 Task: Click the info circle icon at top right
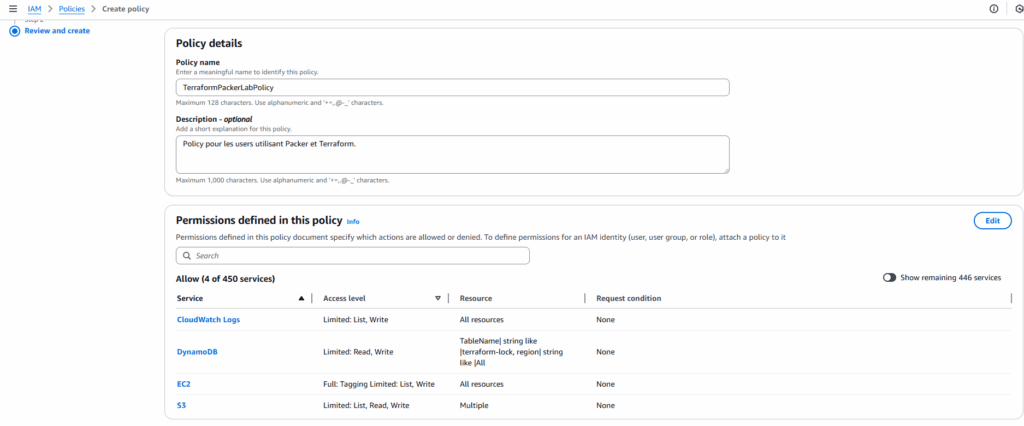coord(994,9)
